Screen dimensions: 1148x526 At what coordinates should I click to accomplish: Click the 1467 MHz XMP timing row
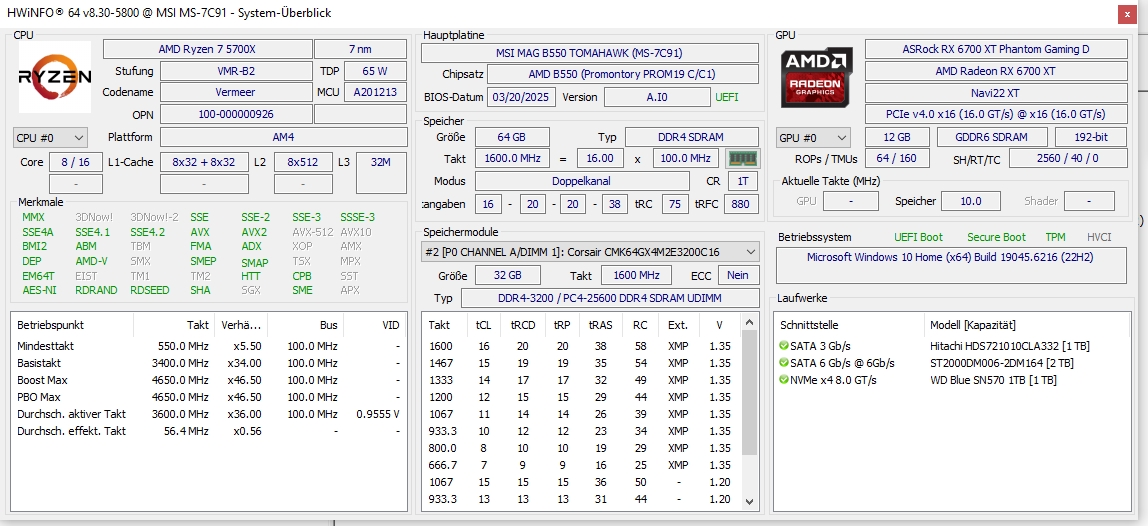[x=582, y=363]
